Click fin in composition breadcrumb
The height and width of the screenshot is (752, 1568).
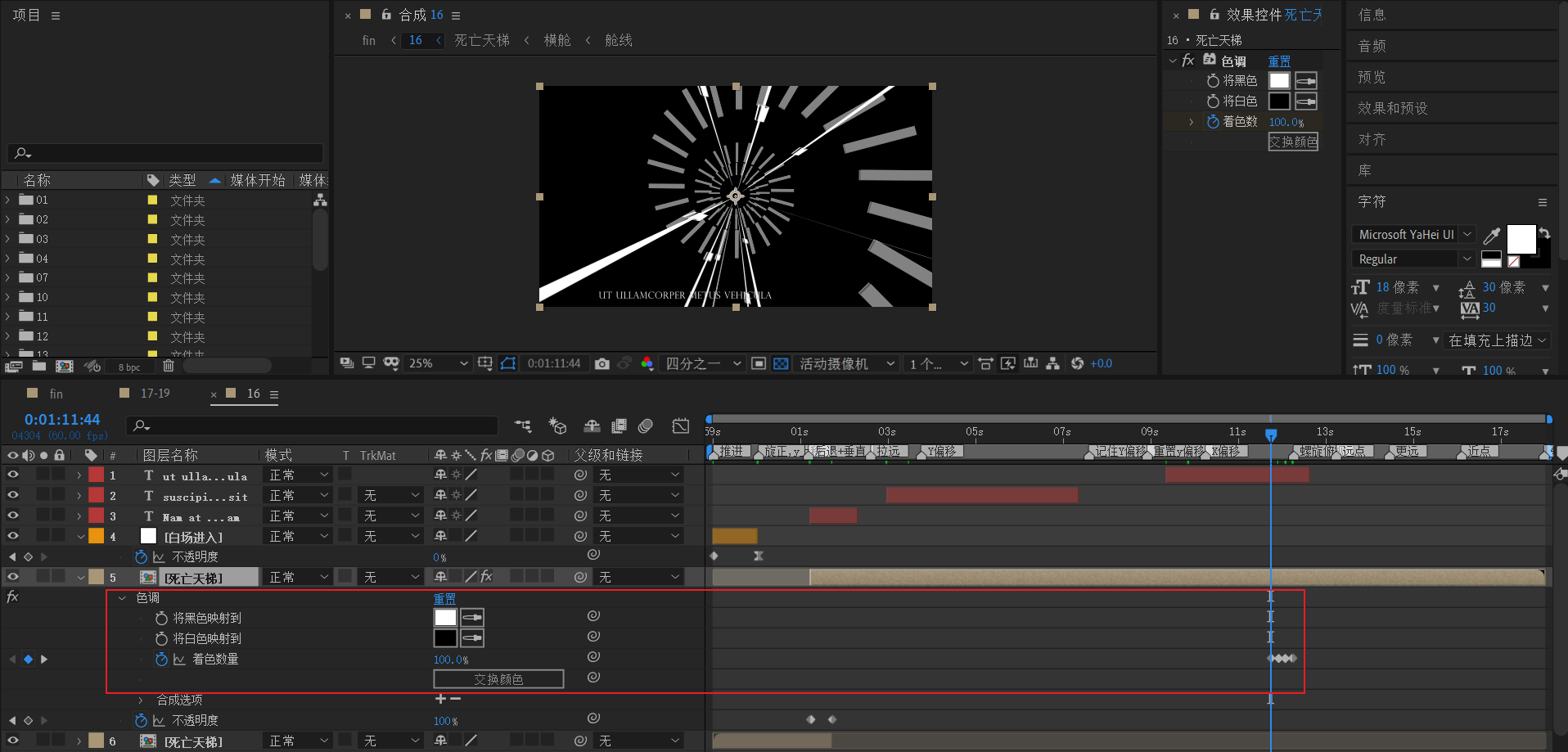coord(369,40)
